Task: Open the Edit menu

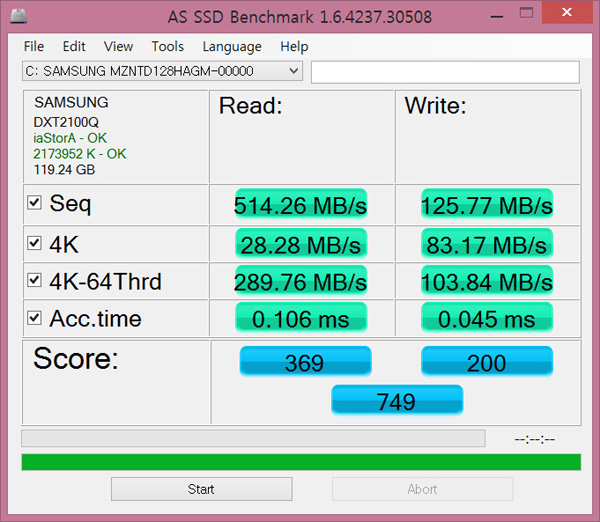Action: (x=74, y=46)
